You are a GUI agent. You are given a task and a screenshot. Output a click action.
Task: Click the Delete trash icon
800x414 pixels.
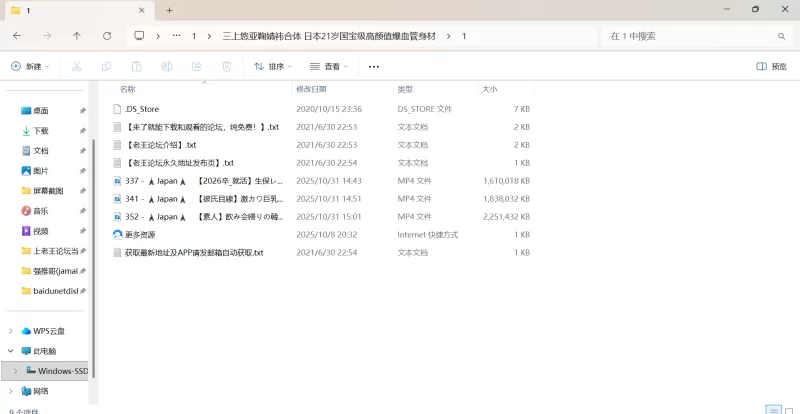(226, 67)
